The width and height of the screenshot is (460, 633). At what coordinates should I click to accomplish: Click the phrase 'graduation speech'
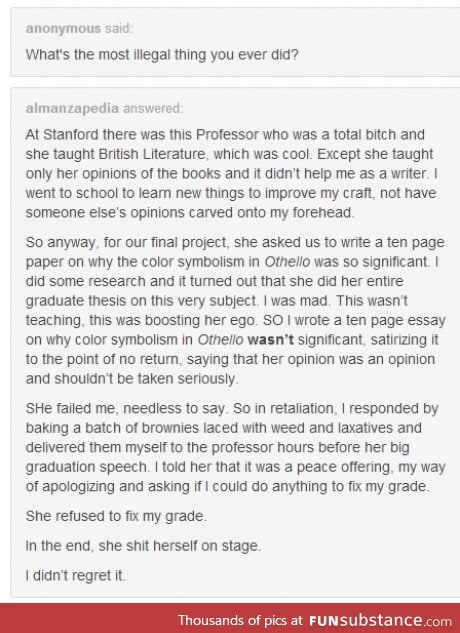86,467
